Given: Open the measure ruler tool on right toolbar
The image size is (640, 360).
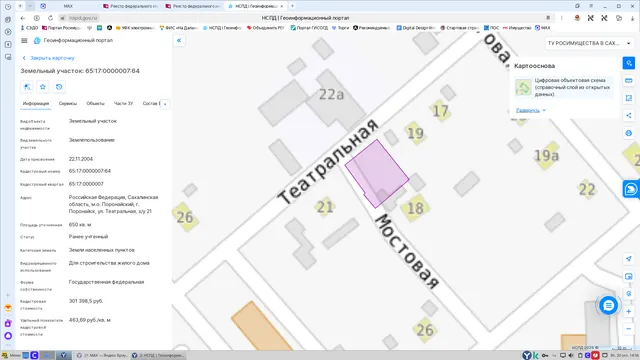Looking at the screenshot, I should 629,81.
